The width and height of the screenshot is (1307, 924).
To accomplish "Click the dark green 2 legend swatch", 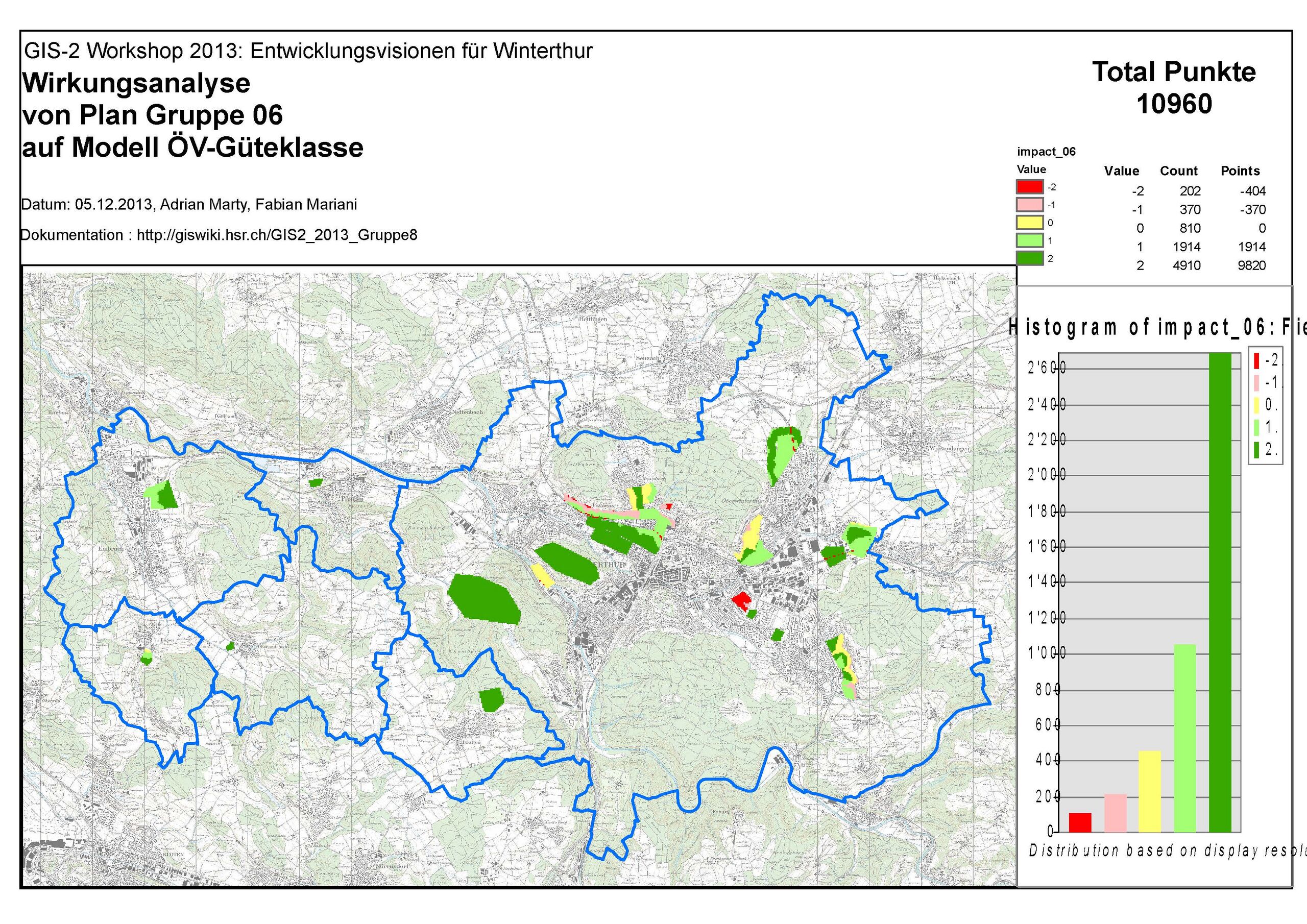I will pos(1029,258).
